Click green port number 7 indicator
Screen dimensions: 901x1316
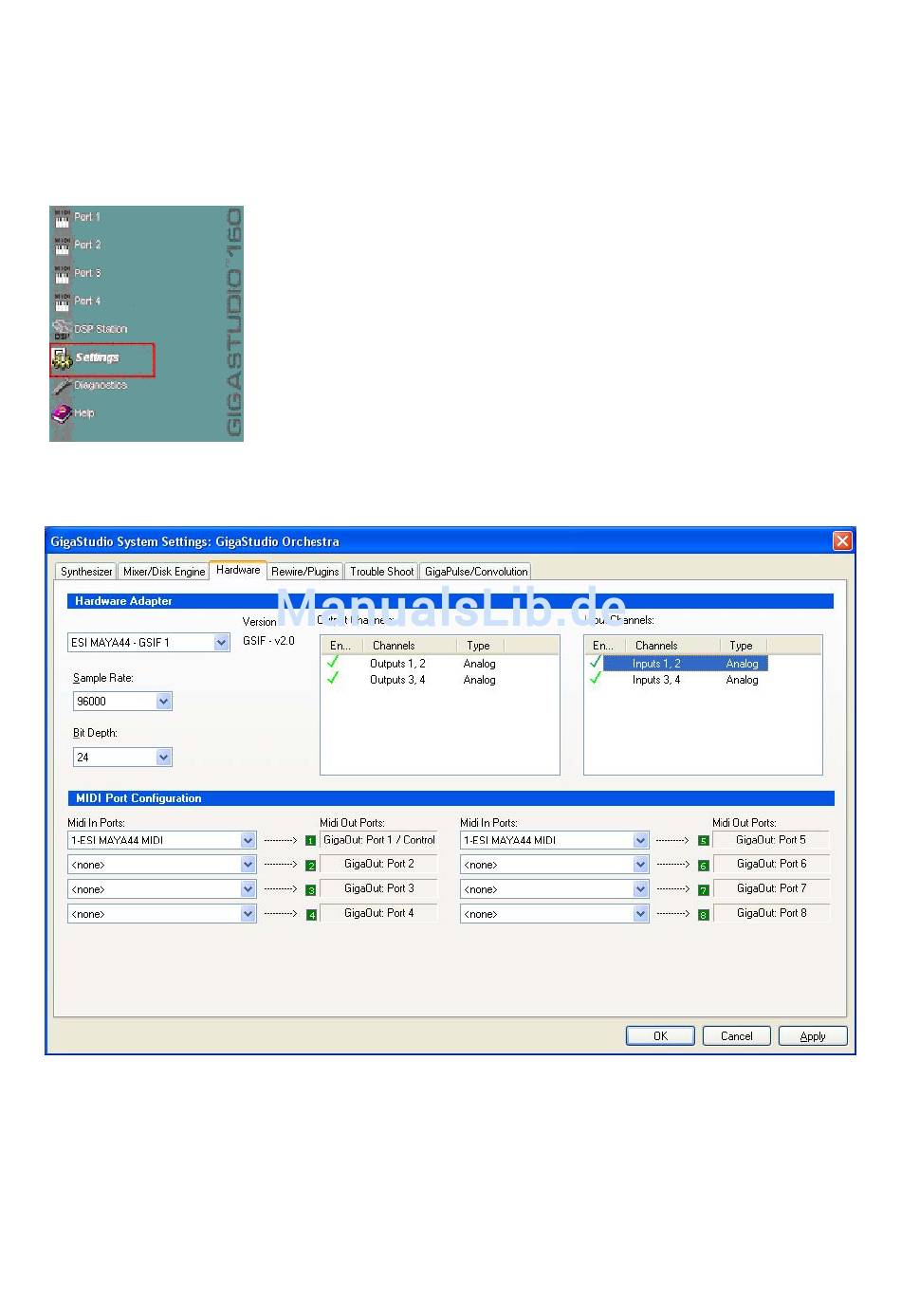703,890
